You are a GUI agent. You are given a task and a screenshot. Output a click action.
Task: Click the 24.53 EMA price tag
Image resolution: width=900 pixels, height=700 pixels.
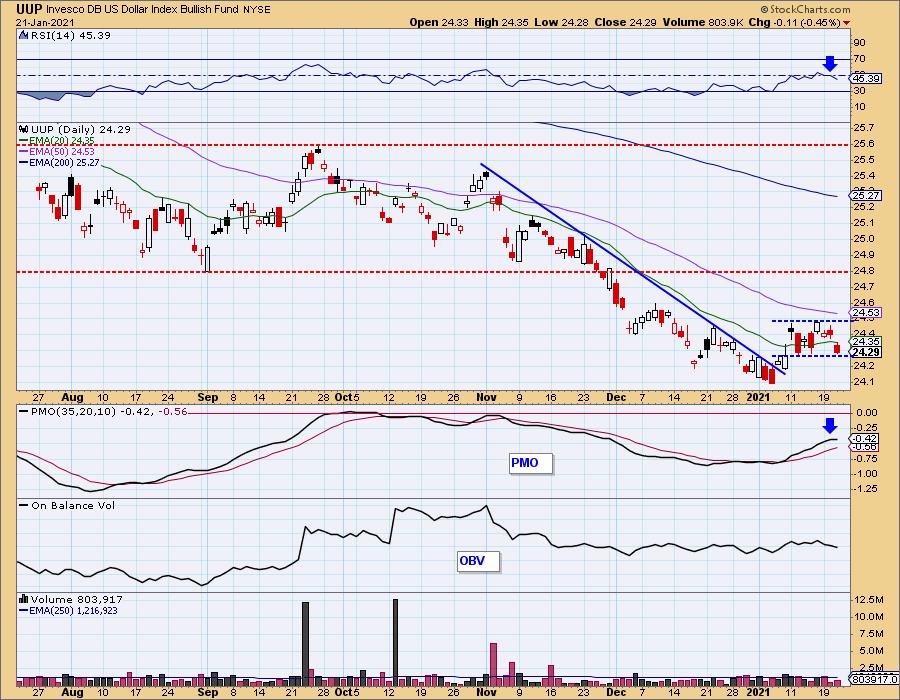click(867, 313)
